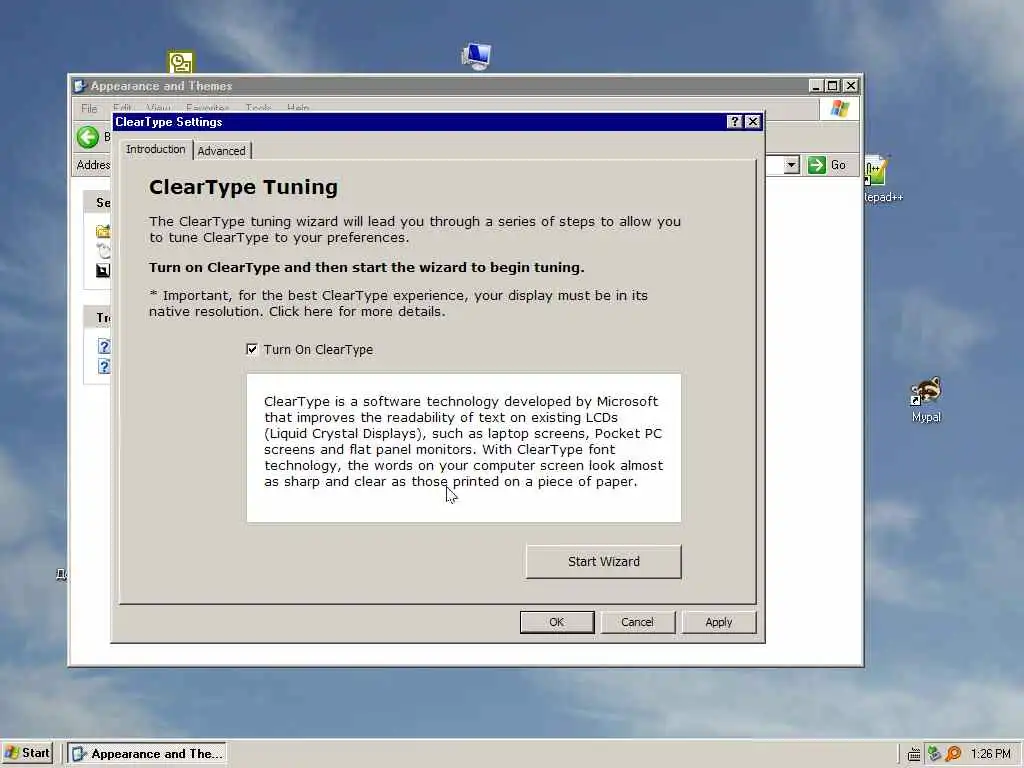Click the Start Wizard button

(603, 562)
